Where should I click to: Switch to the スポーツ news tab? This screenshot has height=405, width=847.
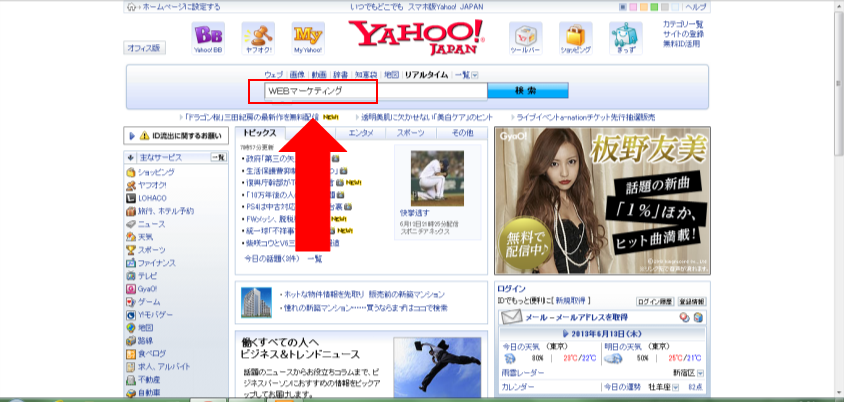pyautogui.click(x=411, y=133)
